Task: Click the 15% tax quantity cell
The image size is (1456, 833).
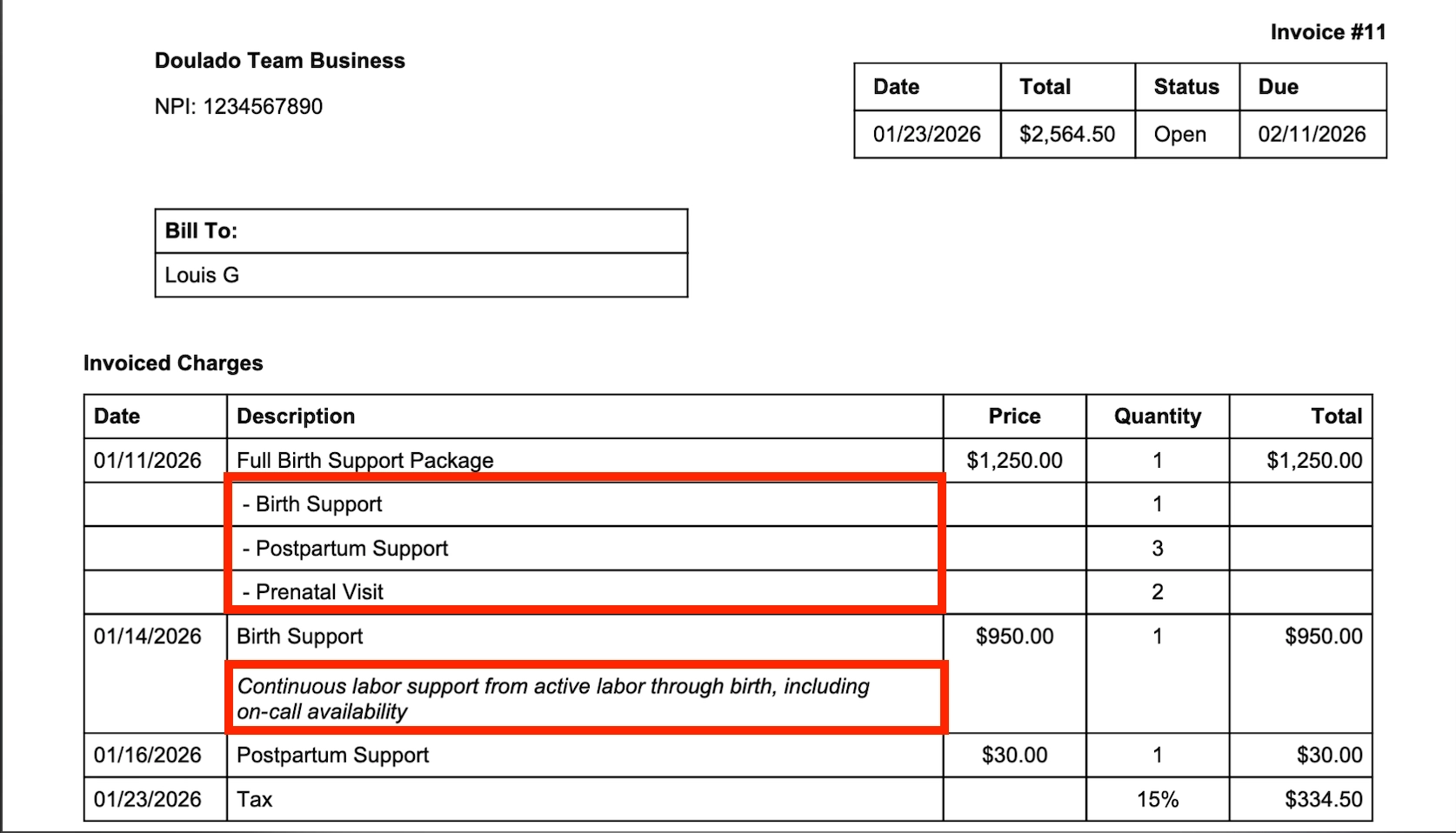Action: point(1157,799)
